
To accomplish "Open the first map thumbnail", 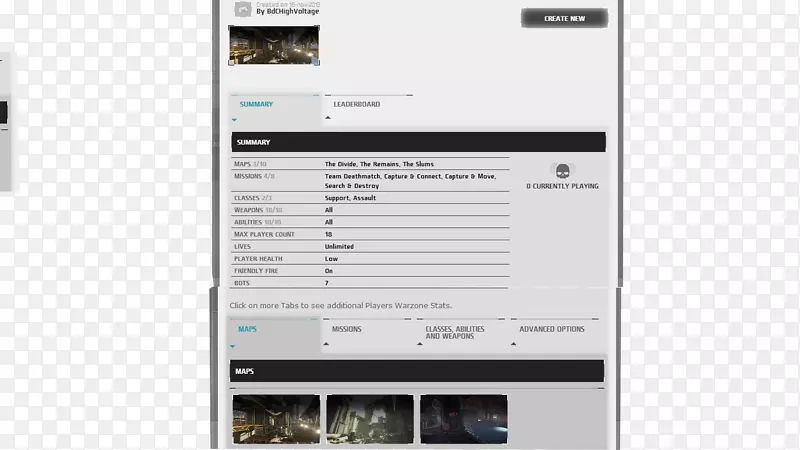I will [x=276, y=419].
